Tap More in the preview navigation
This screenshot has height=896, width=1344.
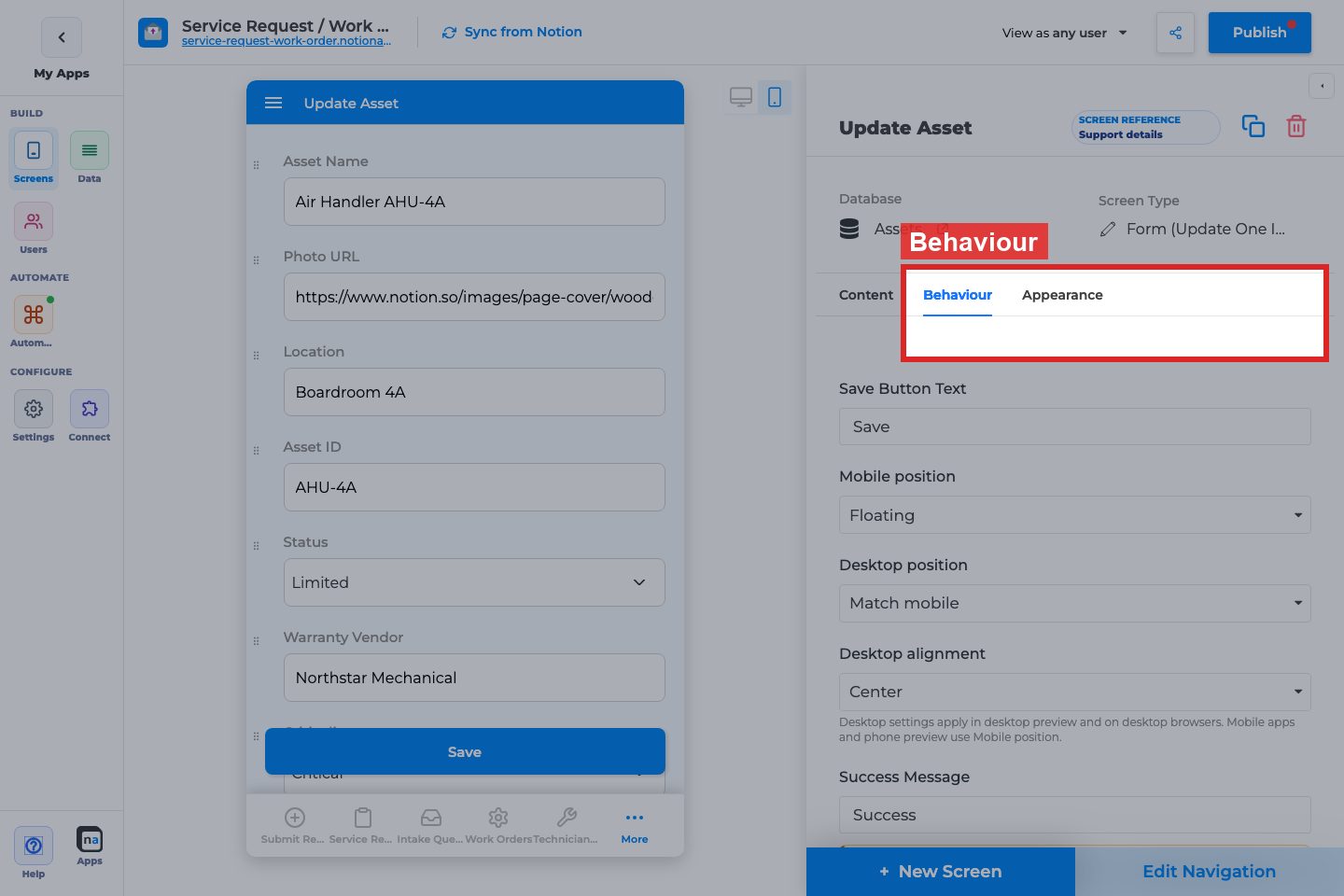[x=635, y=827]
